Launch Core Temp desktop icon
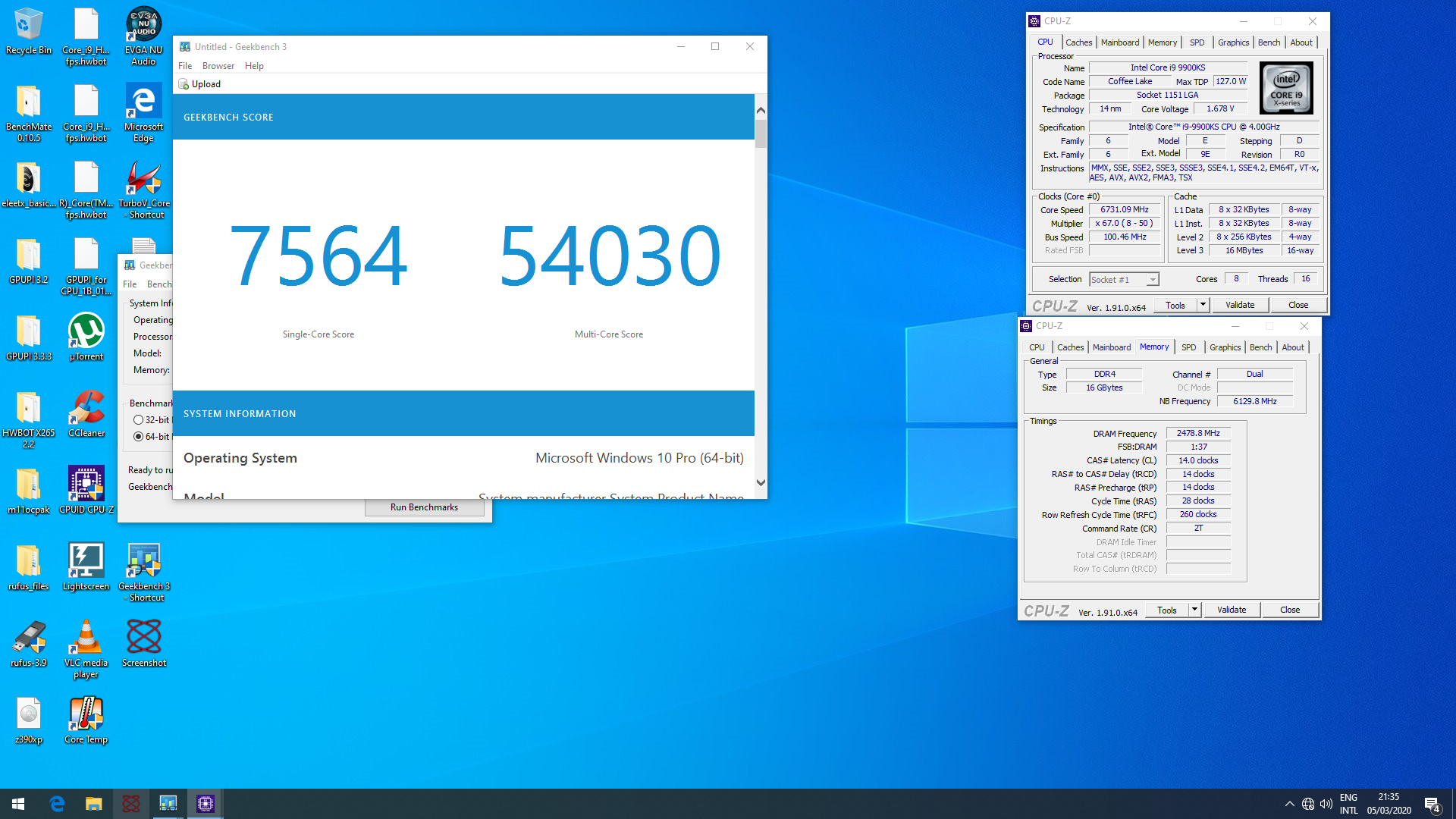 click(86, 720)
